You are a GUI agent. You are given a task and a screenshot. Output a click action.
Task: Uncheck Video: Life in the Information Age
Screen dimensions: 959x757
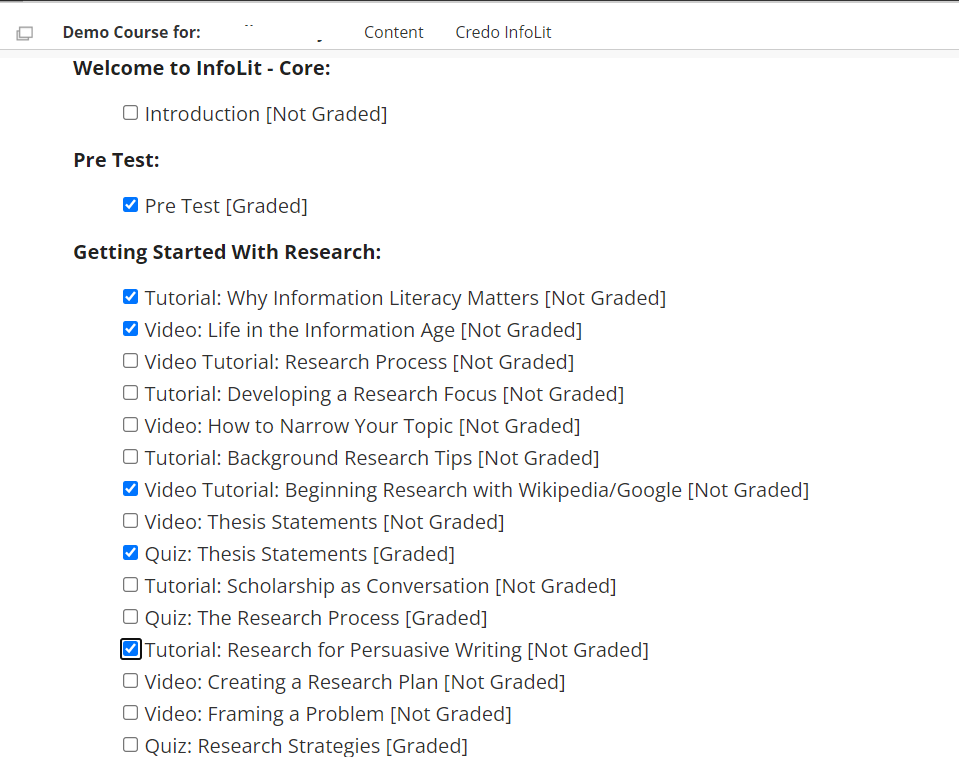tap(130, 328)
